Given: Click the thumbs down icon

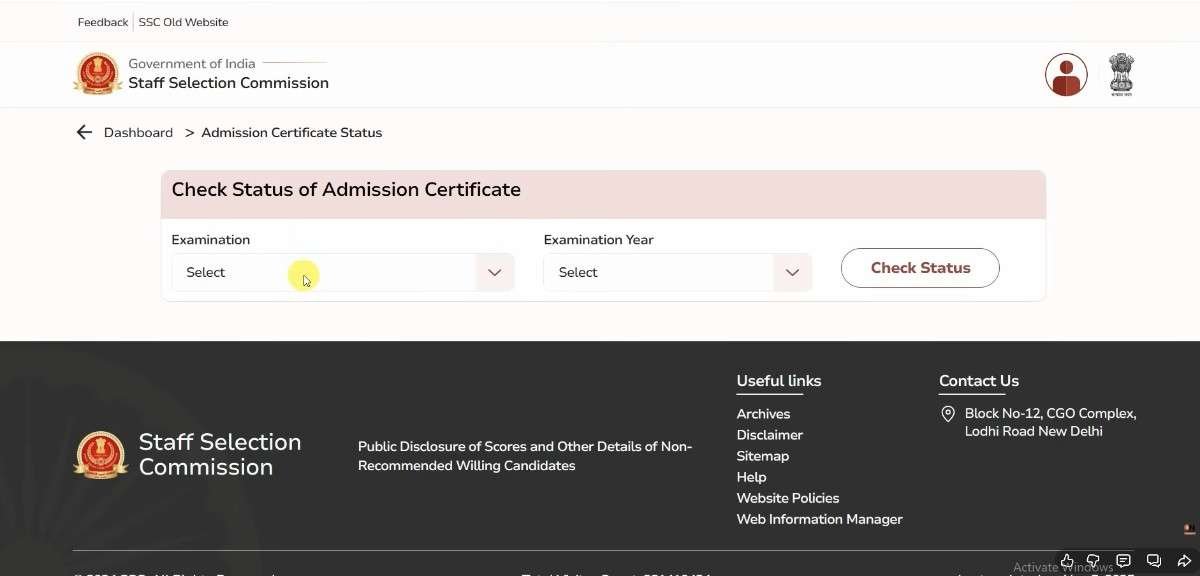Looking at the screenshot, I should (x=1093, y=561).
